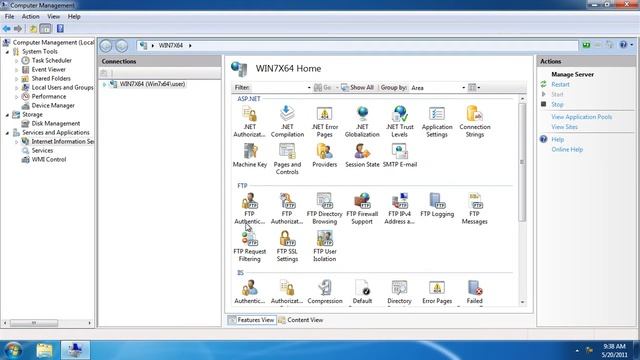The image size is (640, 360).
Task: Click Restart in Actions pane
Action: click(560, 84)
